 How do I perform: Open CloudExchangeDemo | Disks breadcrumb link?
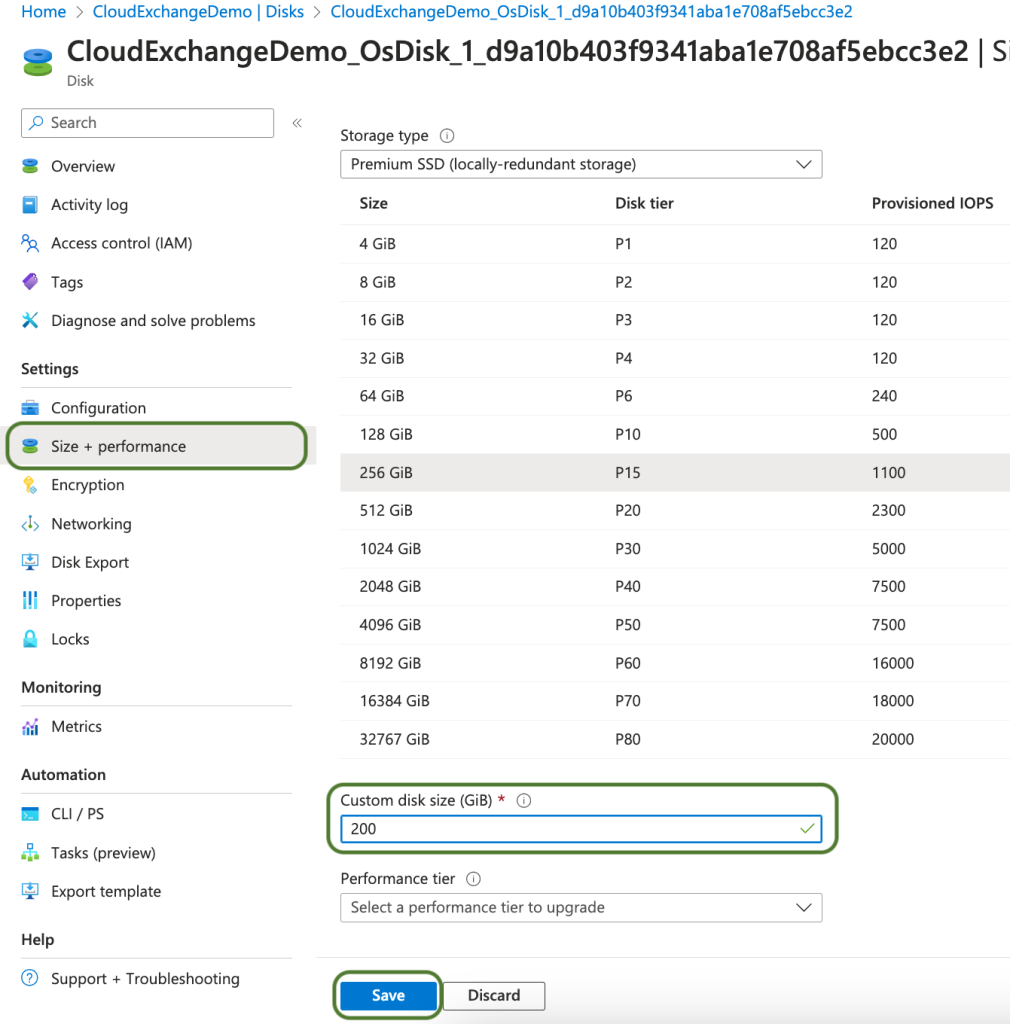click(198, 12)
